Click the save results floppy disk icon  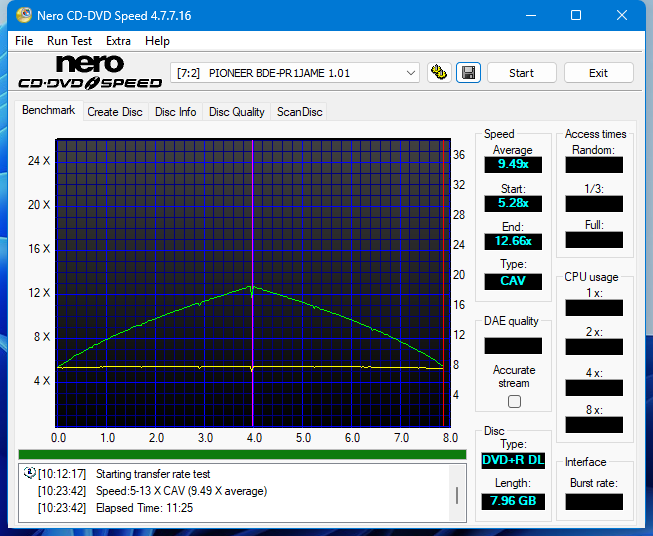[x=467, y=72]
